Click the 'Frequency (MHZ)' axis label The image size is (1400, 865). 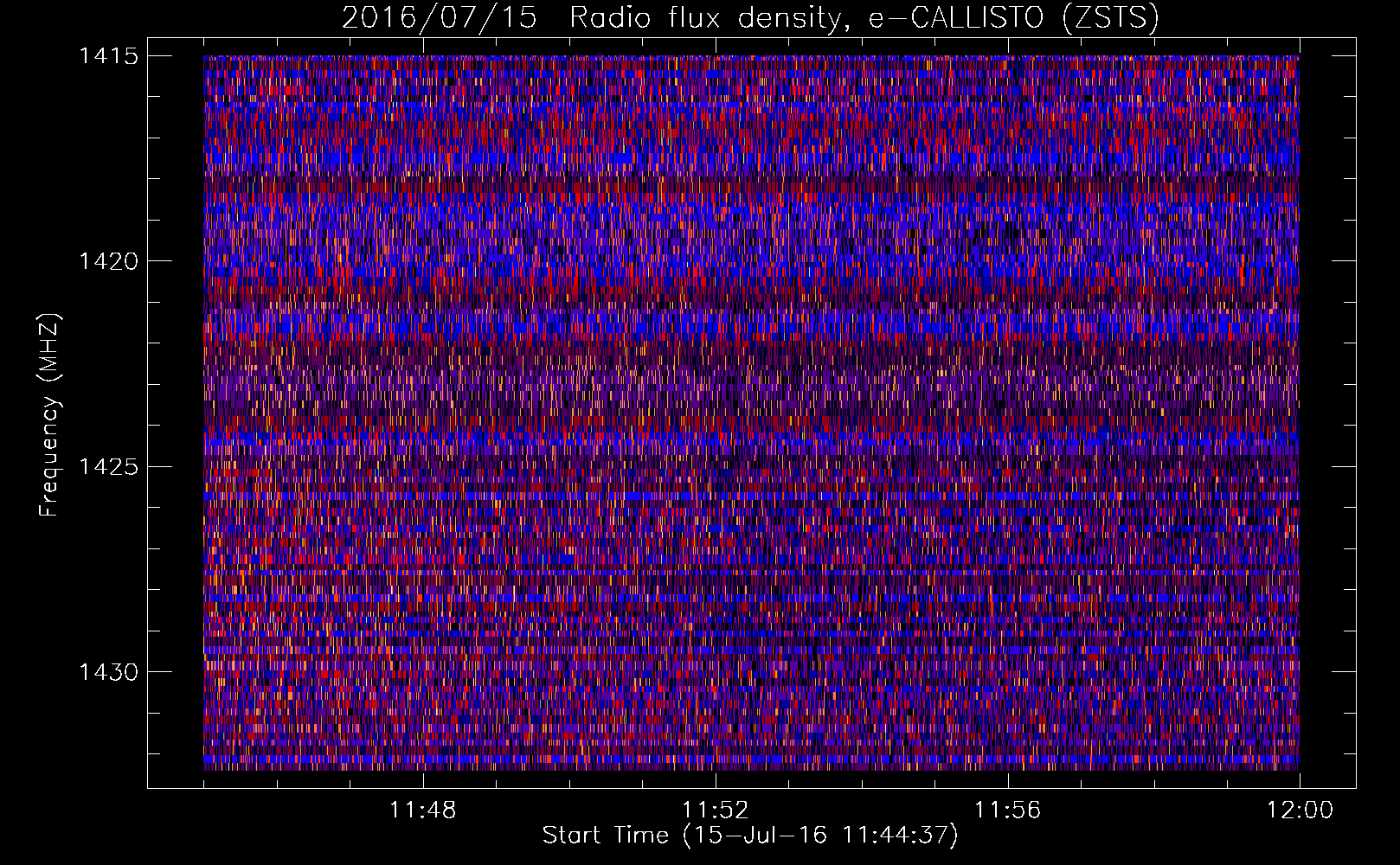[49, 414]
